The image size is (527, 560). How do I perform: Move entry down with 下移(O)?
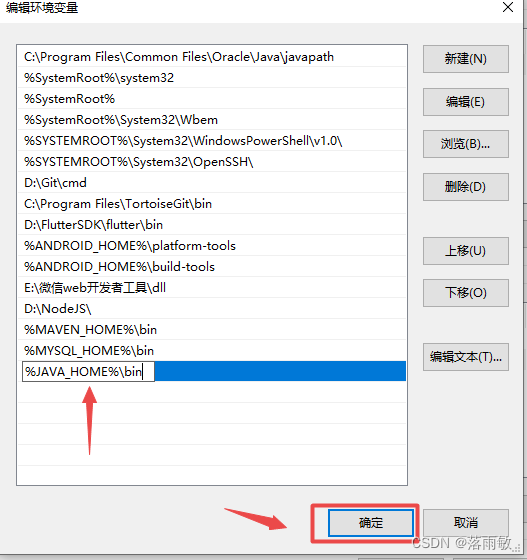pyautogui.click(x=466, y=293)
